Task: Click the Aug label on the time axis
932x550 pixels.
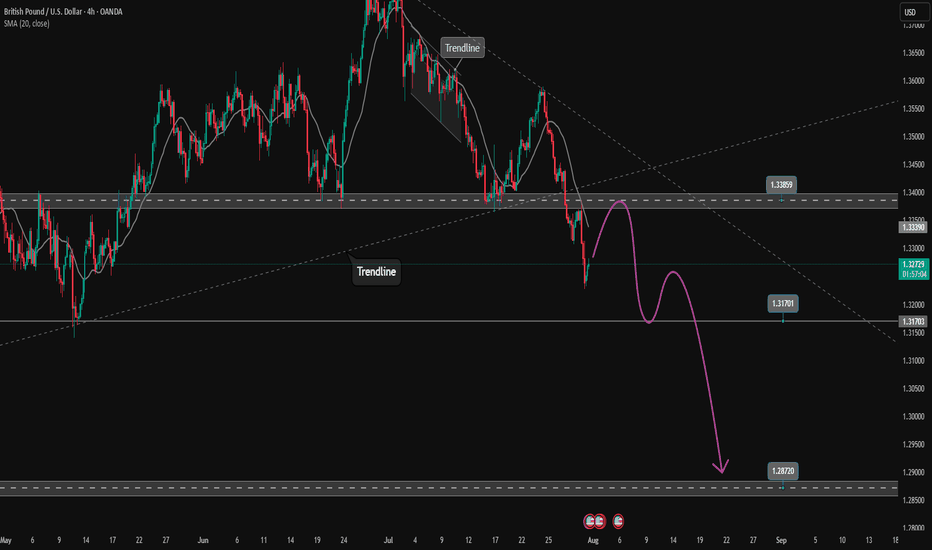Action: 593,540
